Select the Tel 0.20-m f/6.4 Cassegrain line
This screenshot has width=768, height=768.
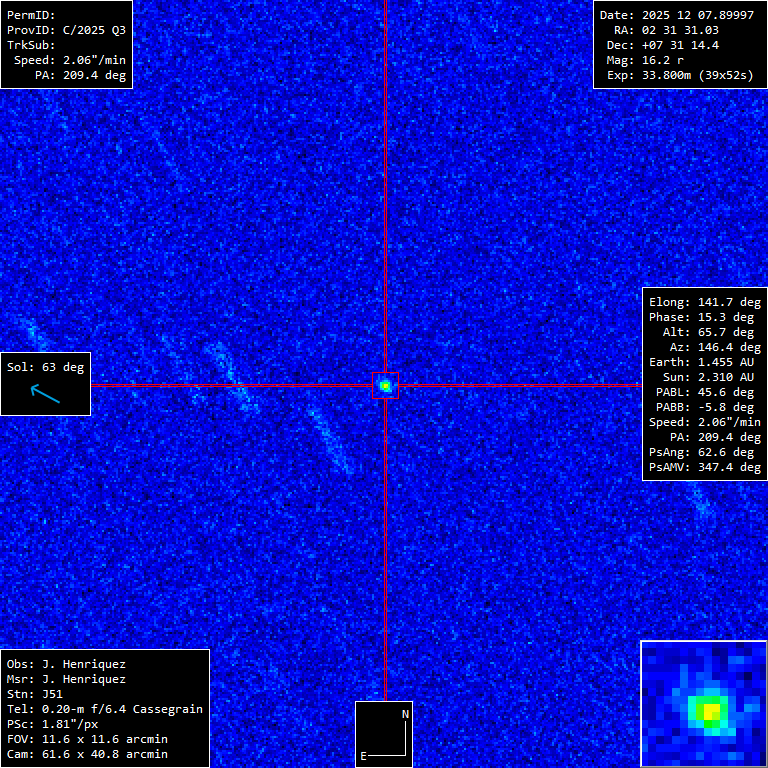[104, 709]
